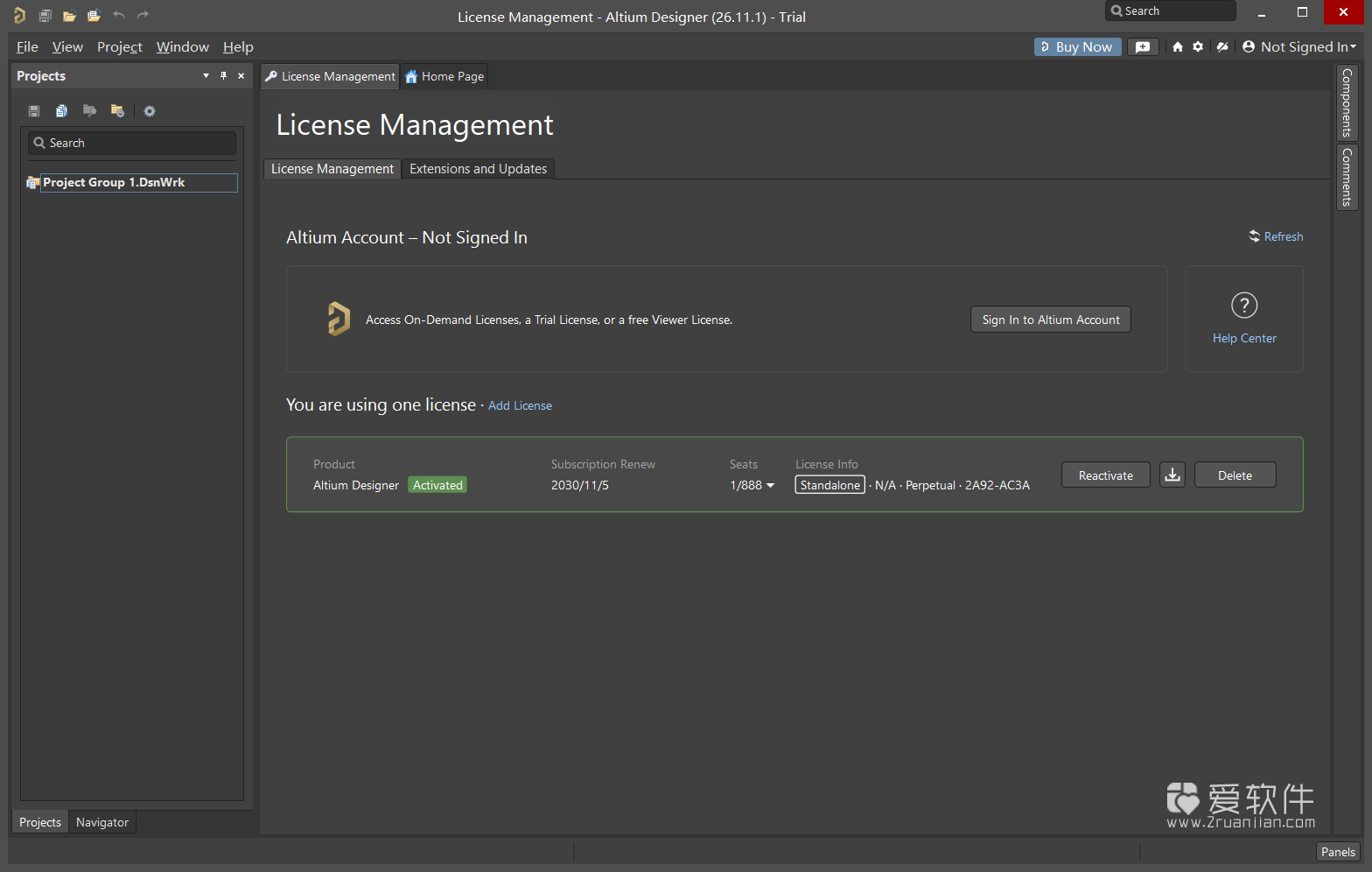The image size is (1372, 872).
Task: Switch to the Navigator panel tab
Action: tap(102, 822)
